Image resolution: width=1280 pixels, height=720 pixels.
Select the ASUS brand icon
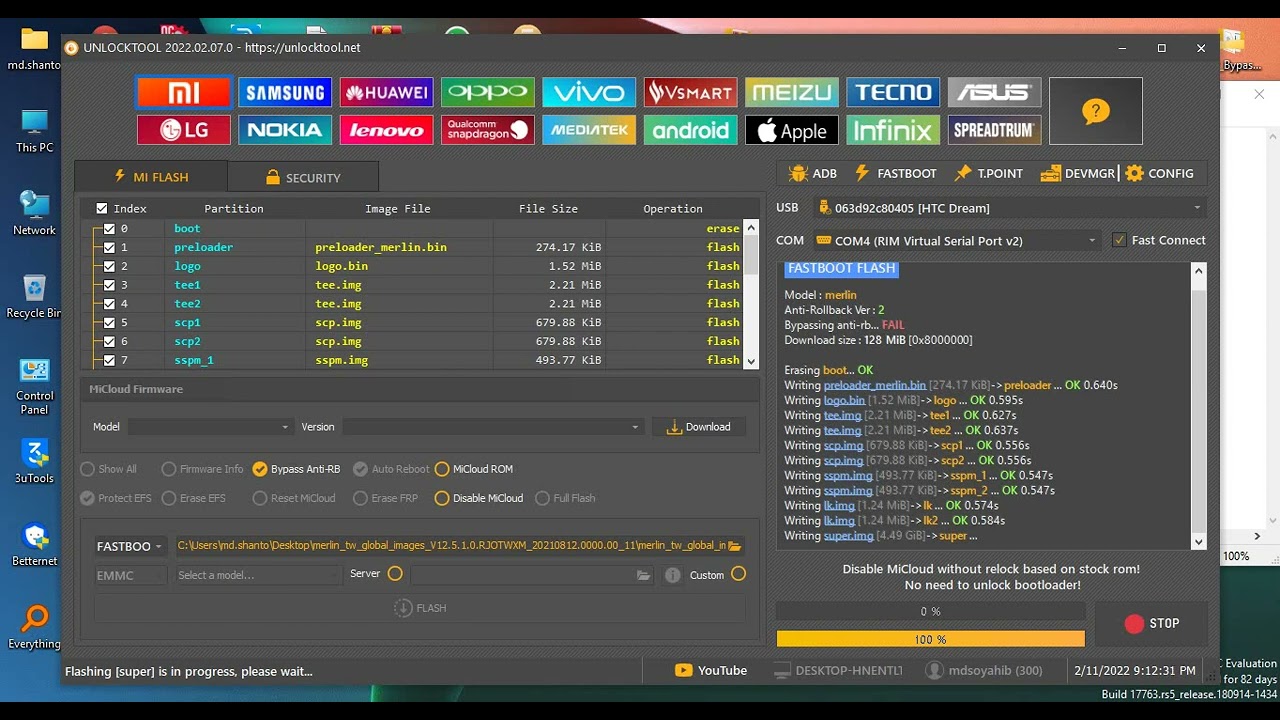coord(994,93)
